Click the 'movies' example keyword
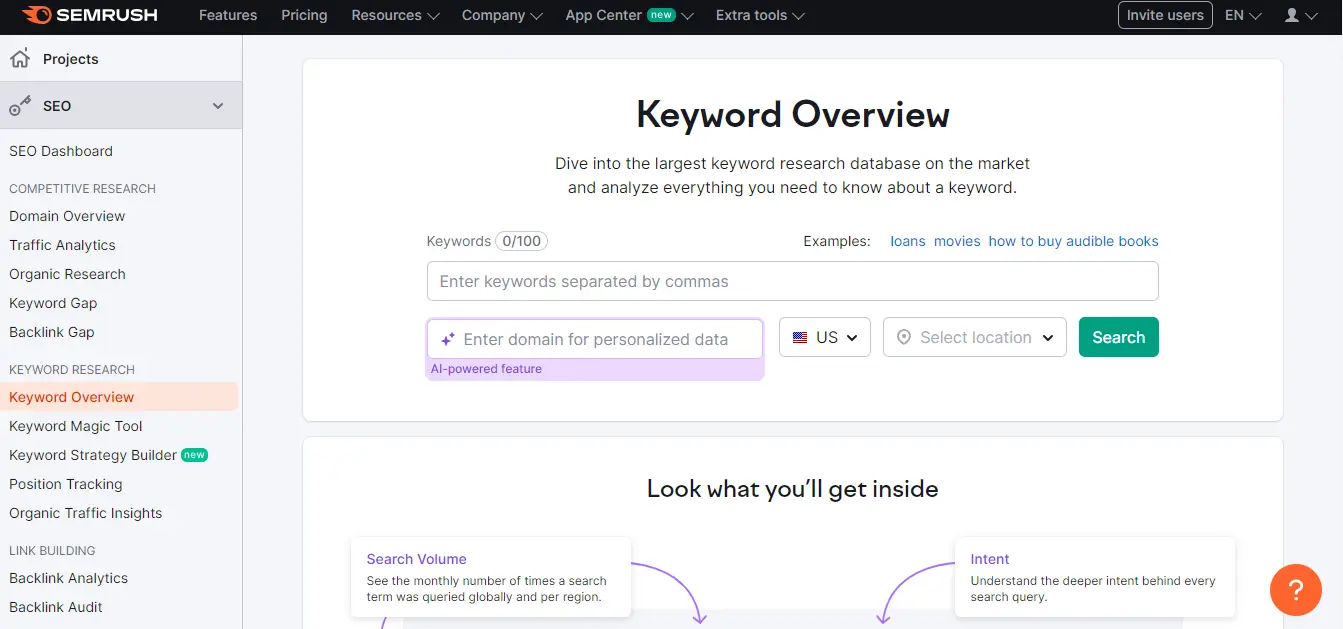 point(957,241)
